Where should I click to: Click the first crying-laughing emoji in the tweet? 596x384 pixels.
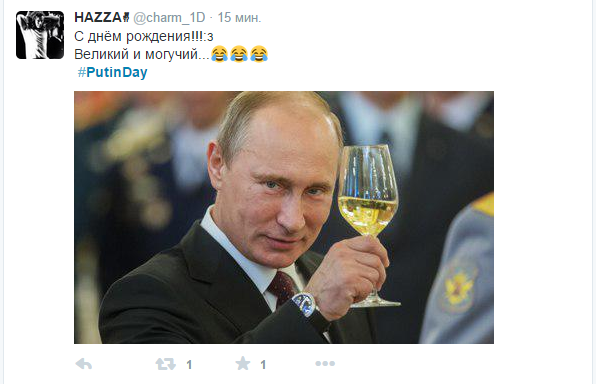pos(219,54)
